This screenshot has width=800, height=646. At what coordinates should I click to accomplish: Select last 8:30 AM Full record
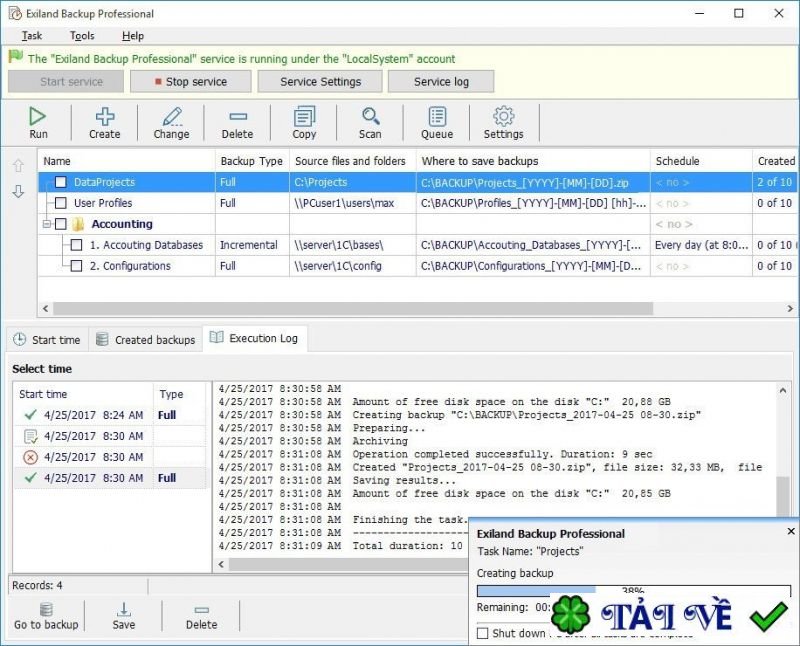coord(111,478)
